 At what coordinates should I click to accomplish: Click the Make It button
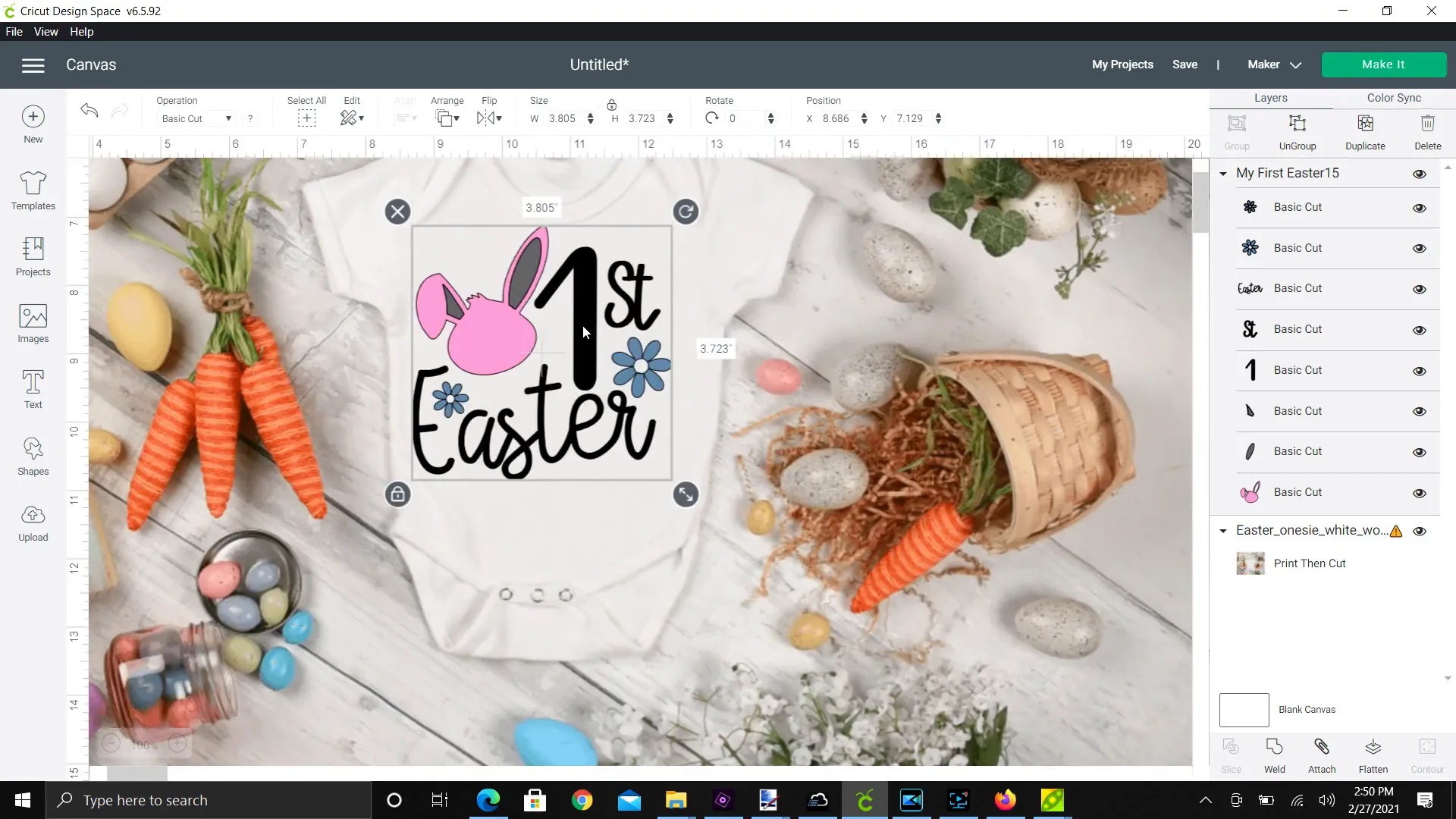(1383, 64)
